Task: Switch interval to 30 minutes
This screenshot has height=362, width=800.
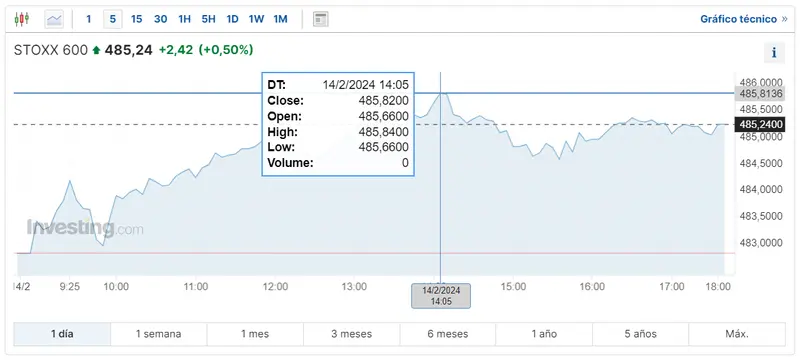Action: pos(160,19)
